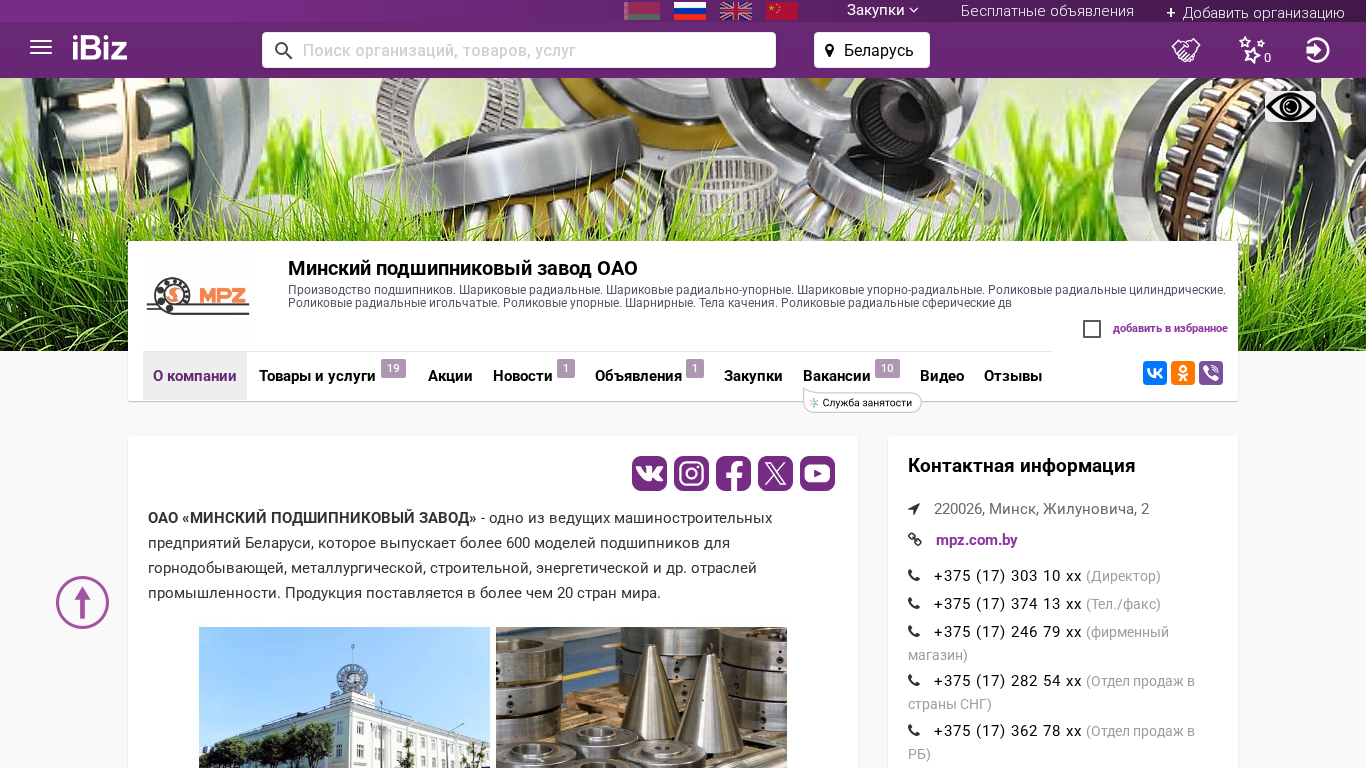Viewport: 1366px width, 768px height.
Task: Switch to Belarusian language flag
Action: coord(642,11)
